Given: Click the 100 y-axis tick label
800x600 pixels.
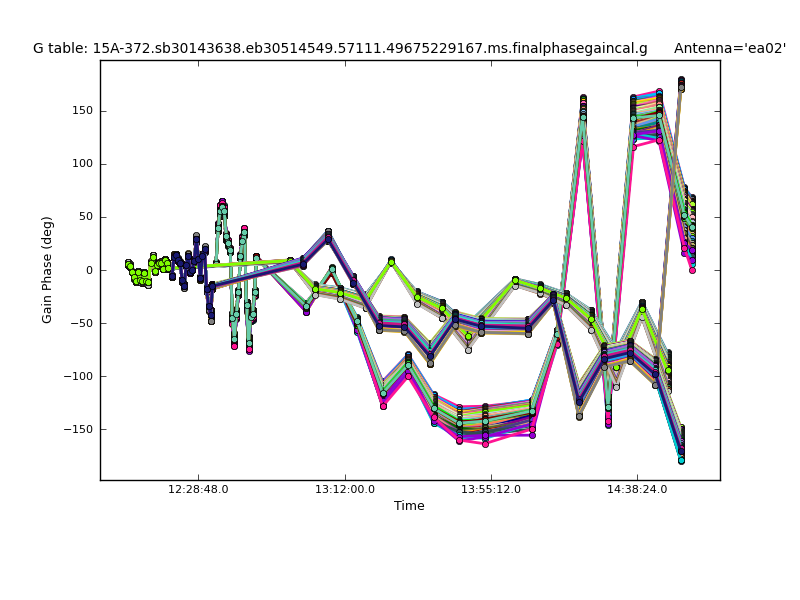Looking at the screenshot, I should click(x=82, y=164).
